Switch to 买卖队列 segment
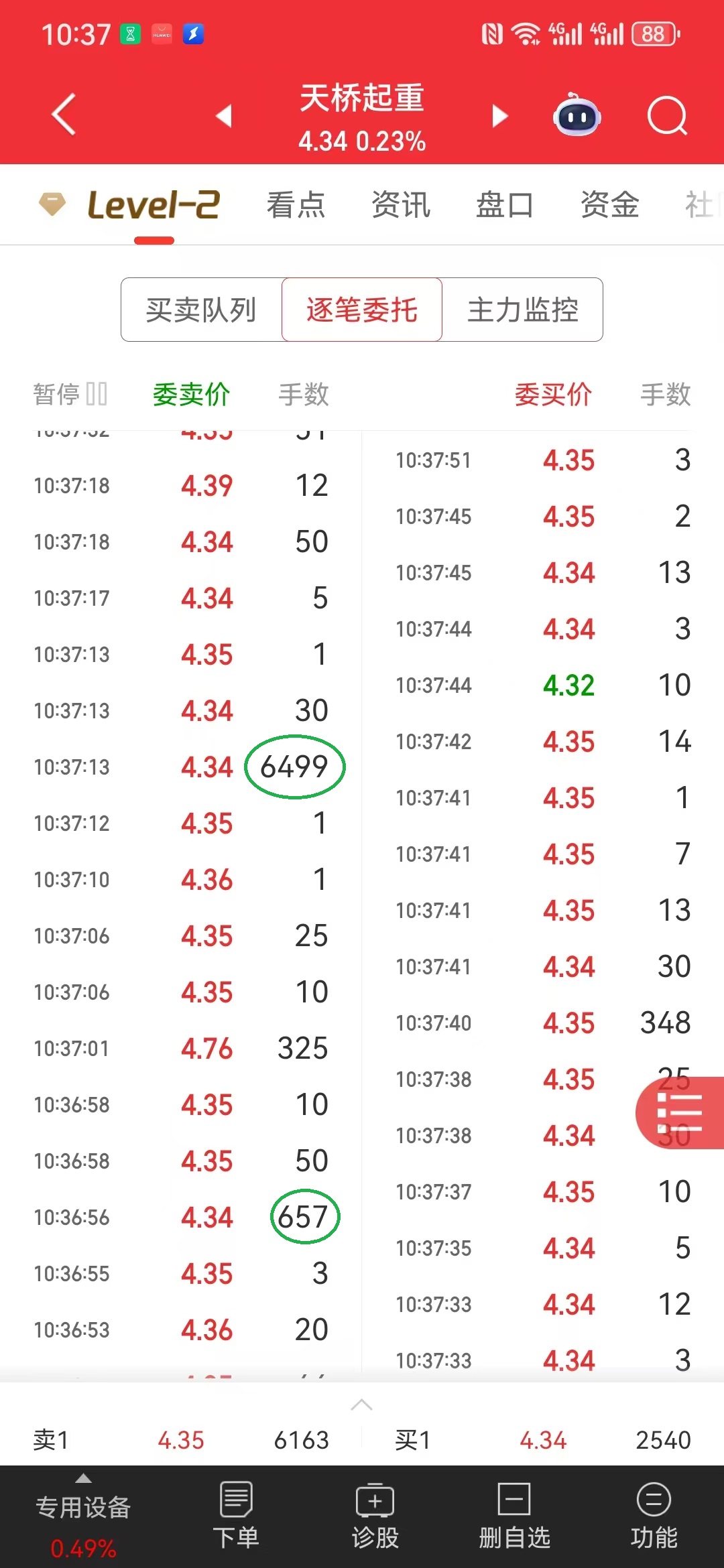The height and width of the screenshot is (1568, 724). pyautogui.click(x=201, y=310)
